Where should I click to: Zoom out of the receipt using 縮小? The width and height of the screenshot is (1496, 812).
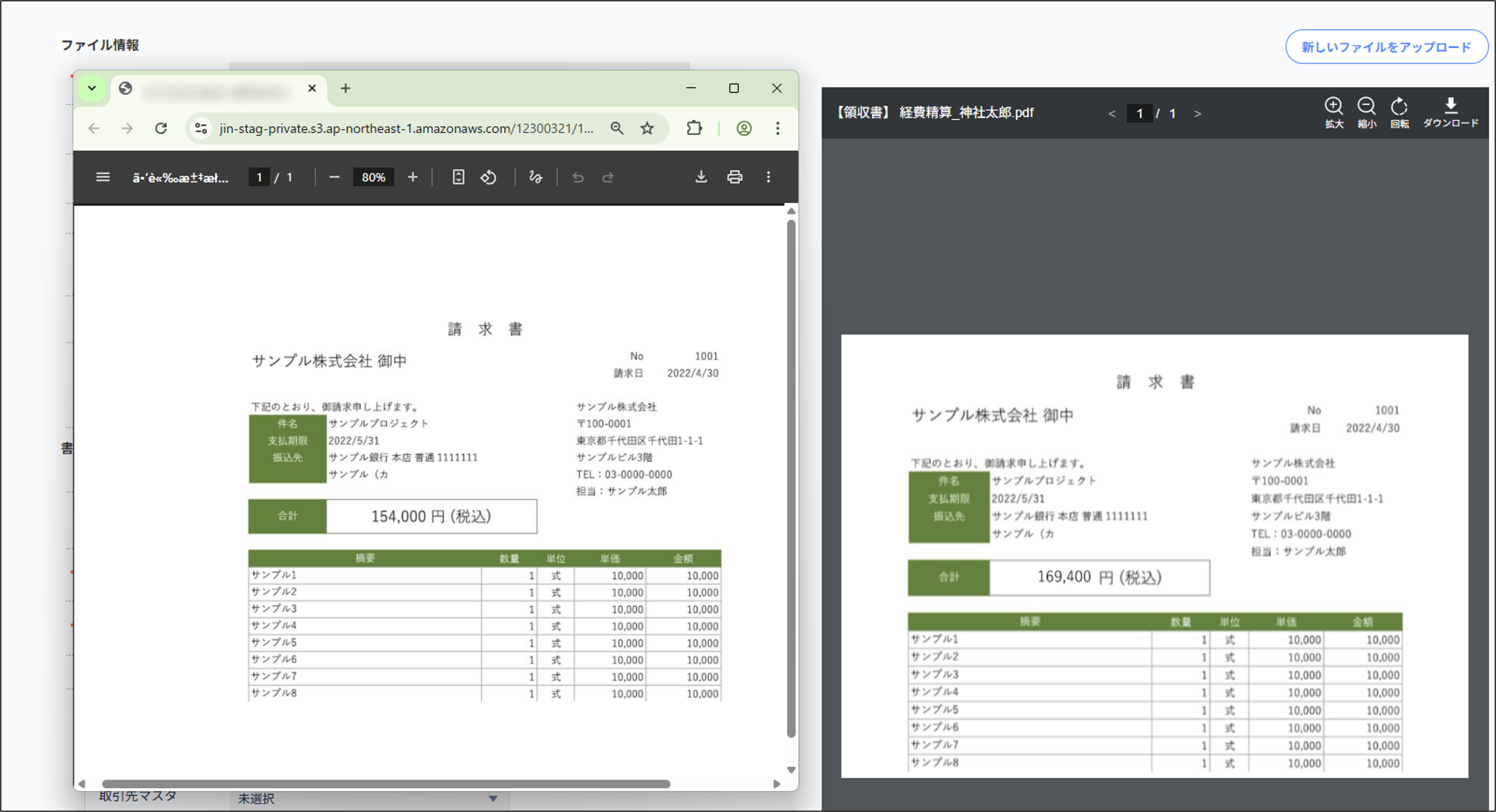1366,110
